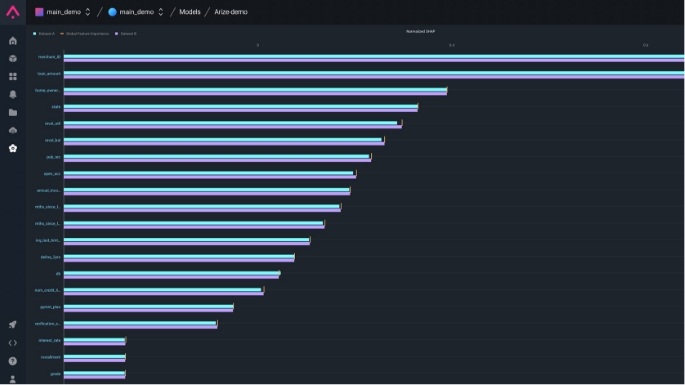Open the cloud upload icon in the sidebar
Viewport: 685px width, 385px height.
point(13,130)
